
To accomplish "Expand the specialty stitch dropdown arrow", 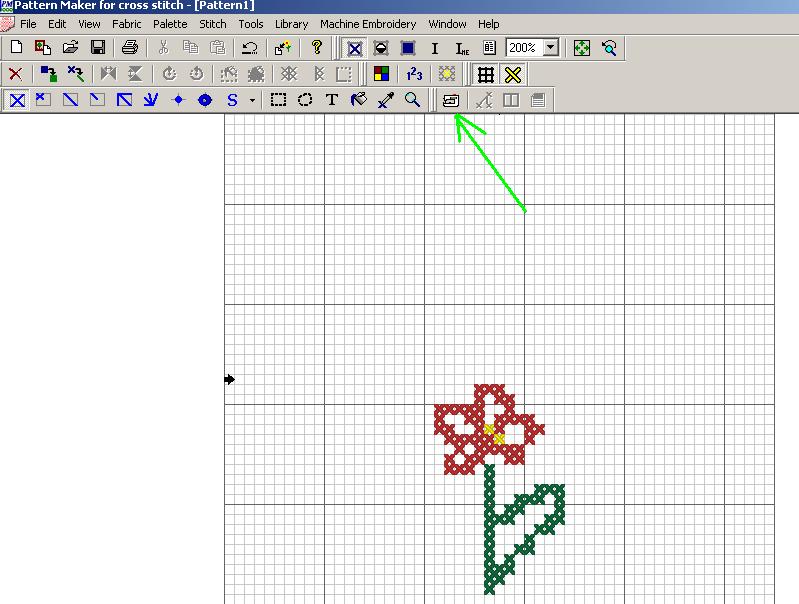I will click(252, 100).
